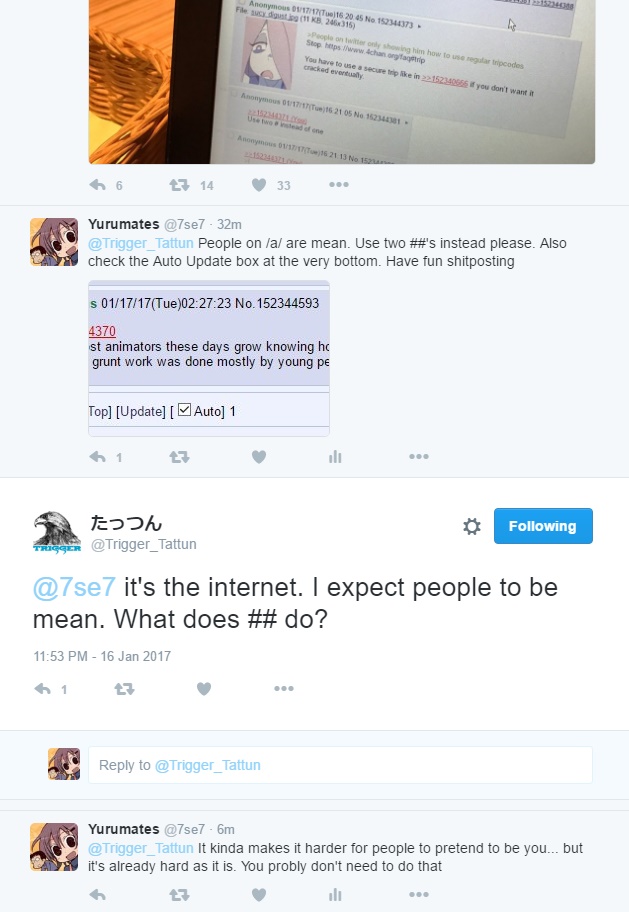The height and width of the screenshot is (912, 629).
Task: Click the Trigger eagle profile avatar
Action: (x=56, y=531)
